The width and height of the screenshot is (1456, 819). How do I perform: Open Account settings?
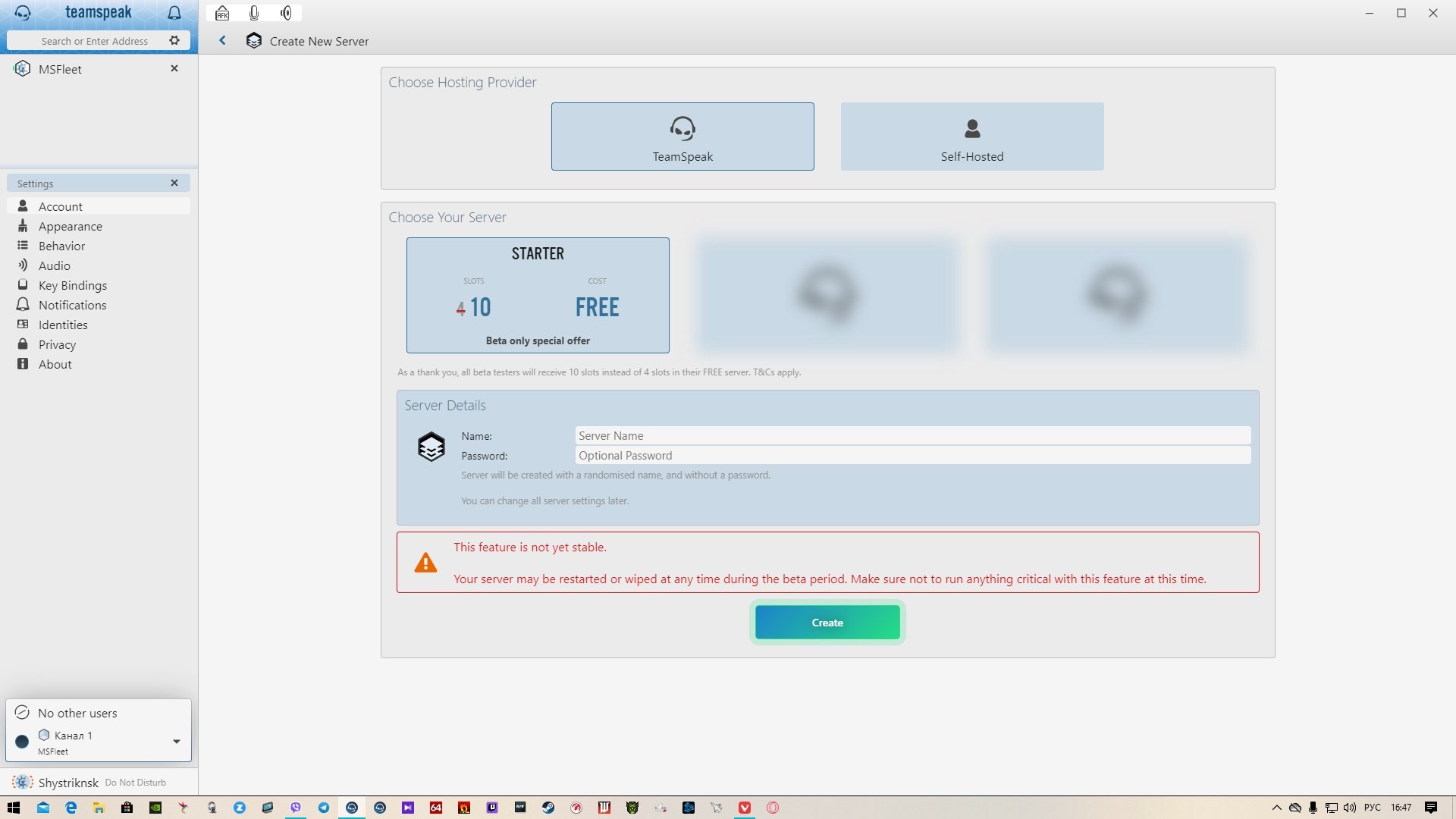click(99, 206)
